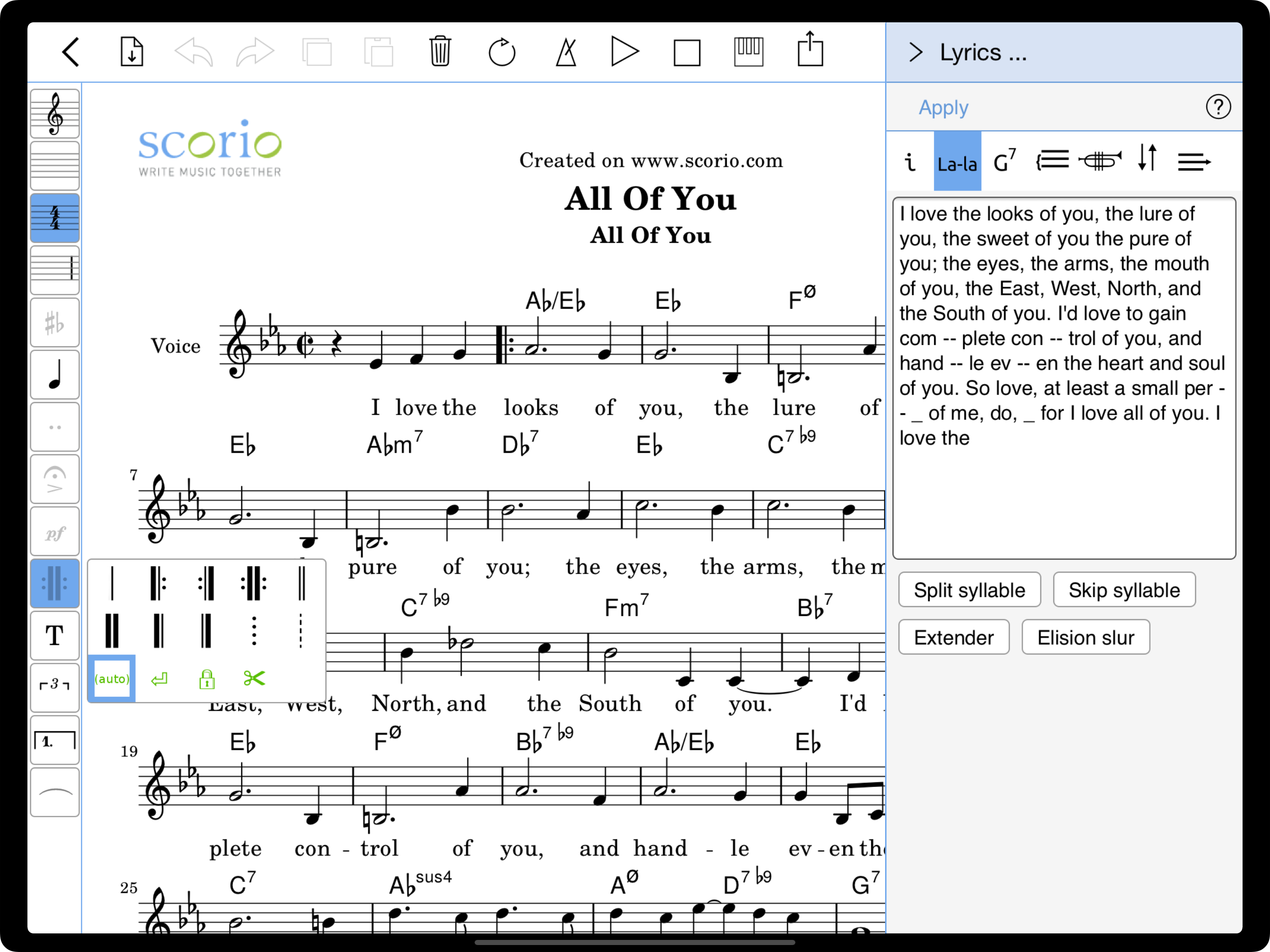The image size is (1270, 952).
Task: Start playback with the play triangle
Action: (x=625, y=52)
